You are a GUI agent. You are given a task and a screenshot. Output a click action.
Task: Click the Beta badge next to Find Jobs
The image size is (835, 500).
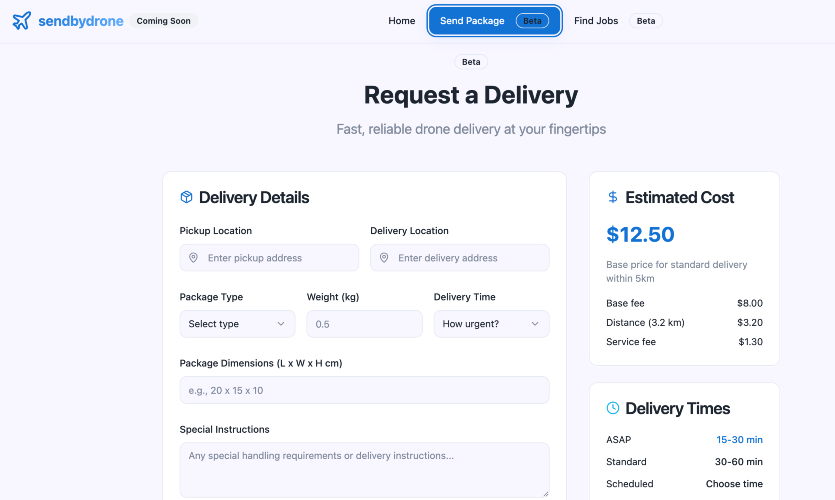(646, 21)
